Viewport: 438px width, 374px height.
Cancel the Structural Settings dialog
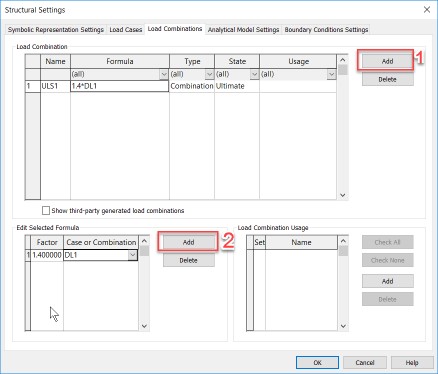coord(365,362)
